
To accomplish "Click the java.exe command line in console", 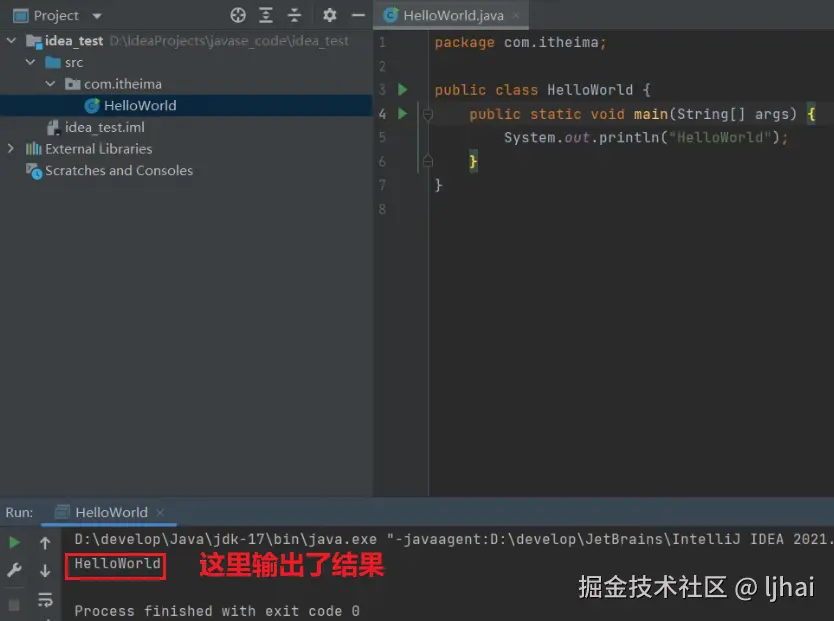I will coord(453,539).
